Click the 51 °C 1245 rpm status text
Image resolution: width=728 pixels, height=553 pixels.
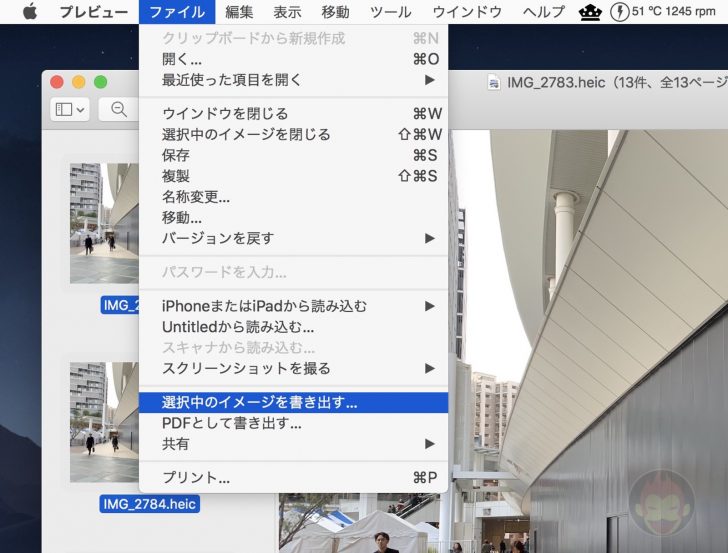[674, 12]
